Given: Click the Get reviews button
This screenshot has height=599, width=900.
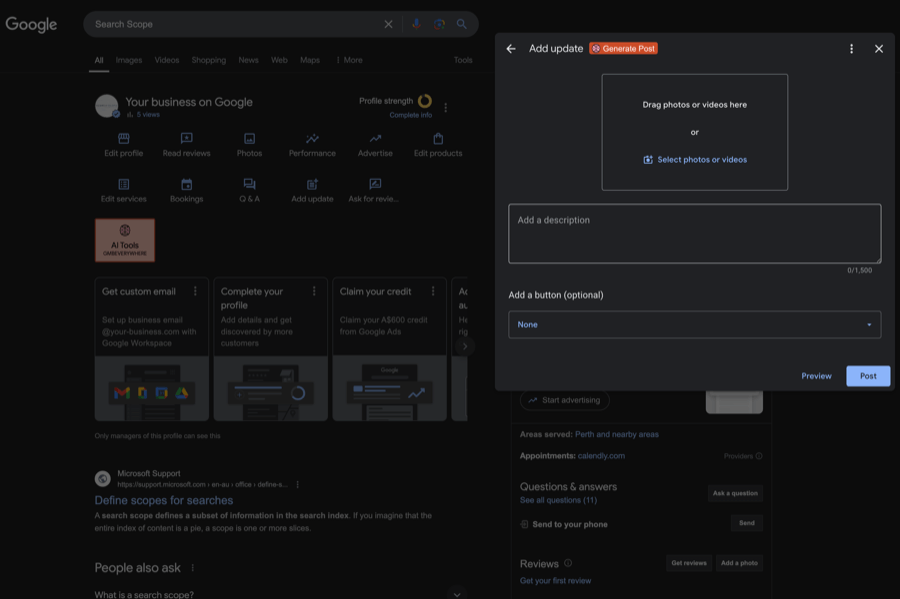Looking at the screenshot, I should click(689, 563).
